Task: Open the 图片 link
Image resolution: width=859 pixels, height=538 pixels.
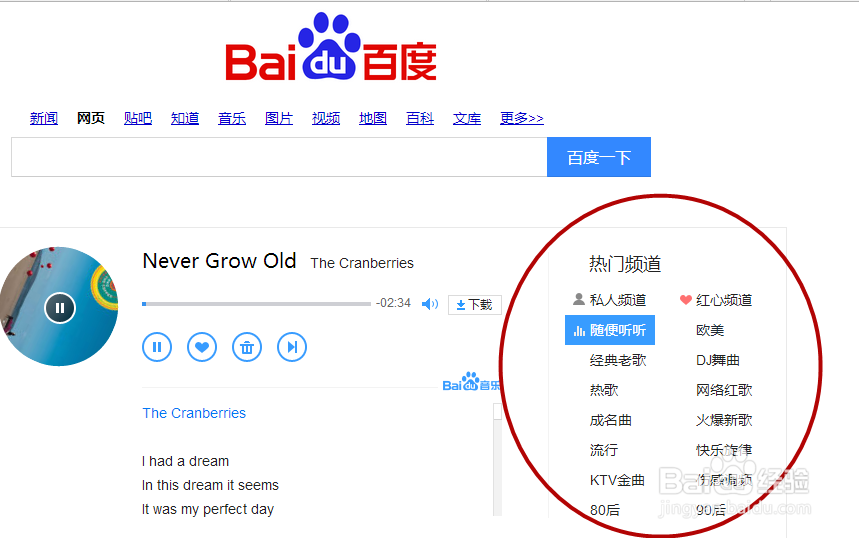Action: (x=279, y=118)
